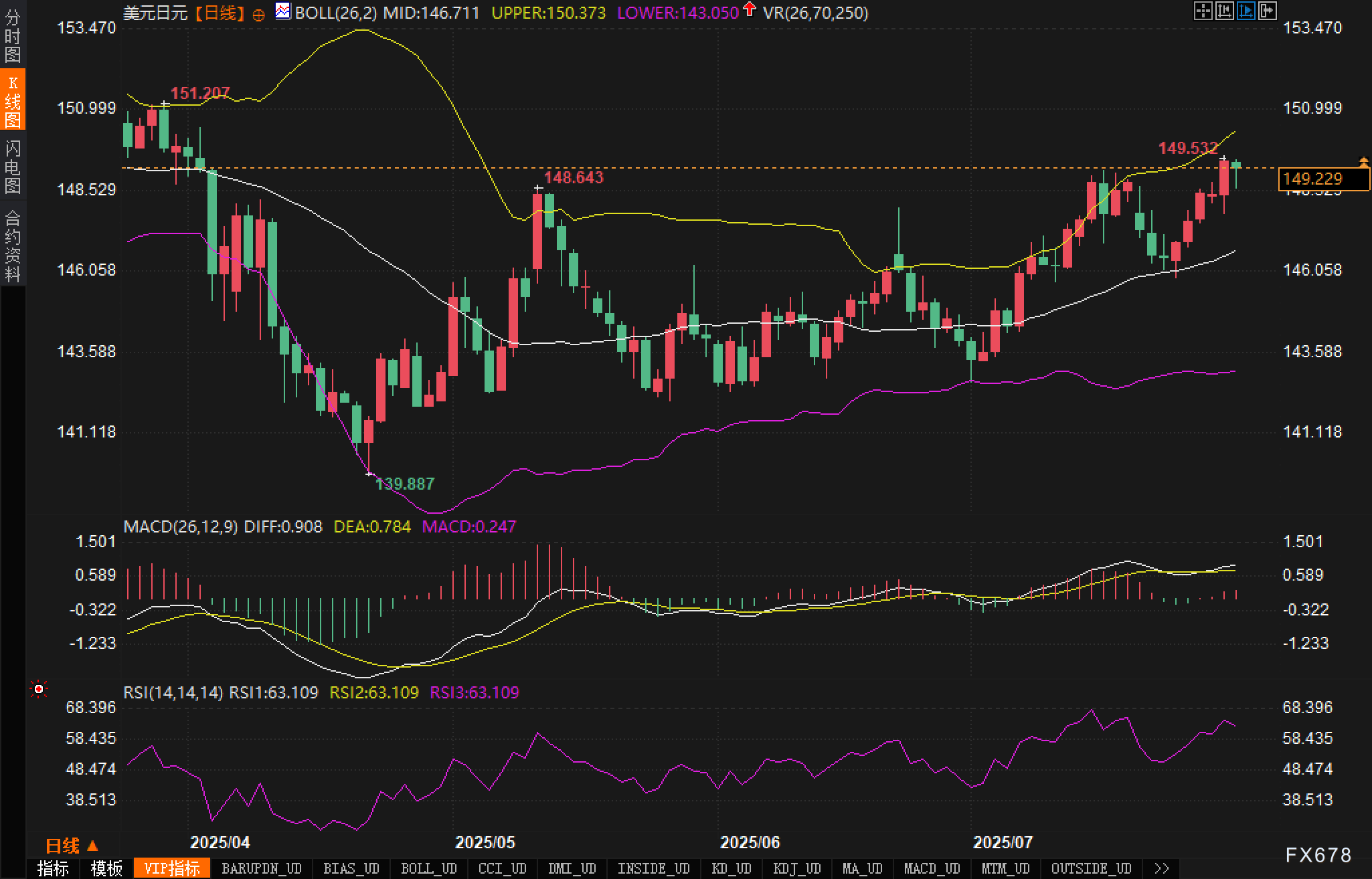Click the 模板 template button
The width and height of the screenshot is (1372, 879).
pyautogui.click(x=106, y=868)
